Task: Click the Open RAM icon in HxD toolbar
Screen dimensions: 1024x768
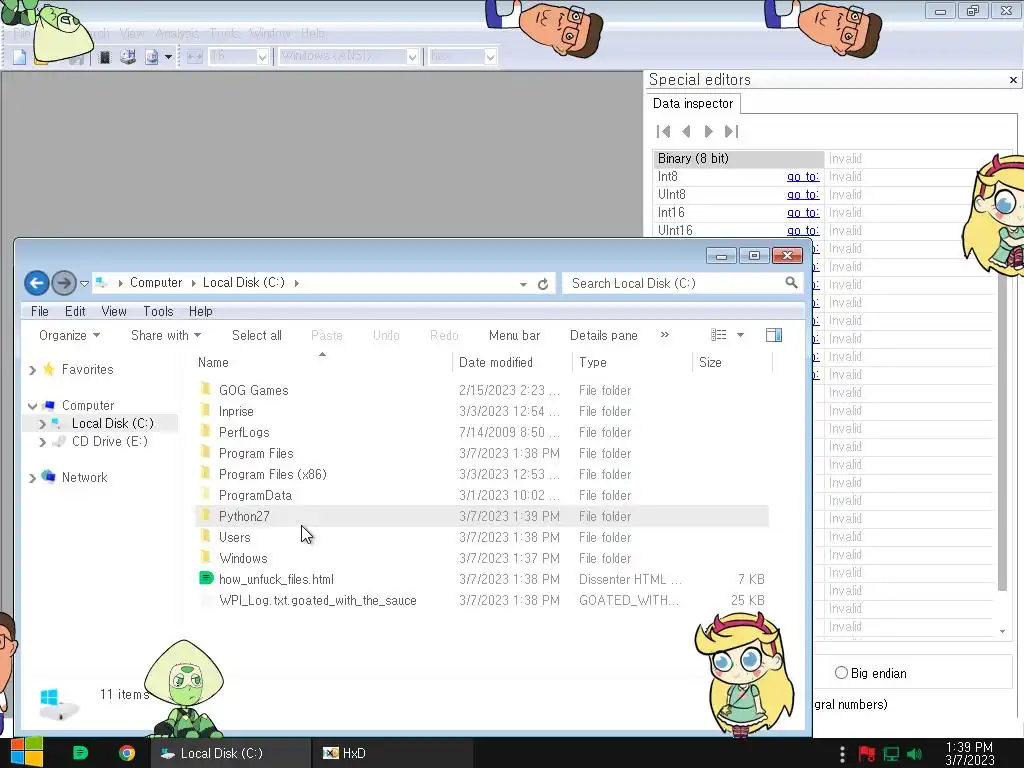Action: point(104,57)
